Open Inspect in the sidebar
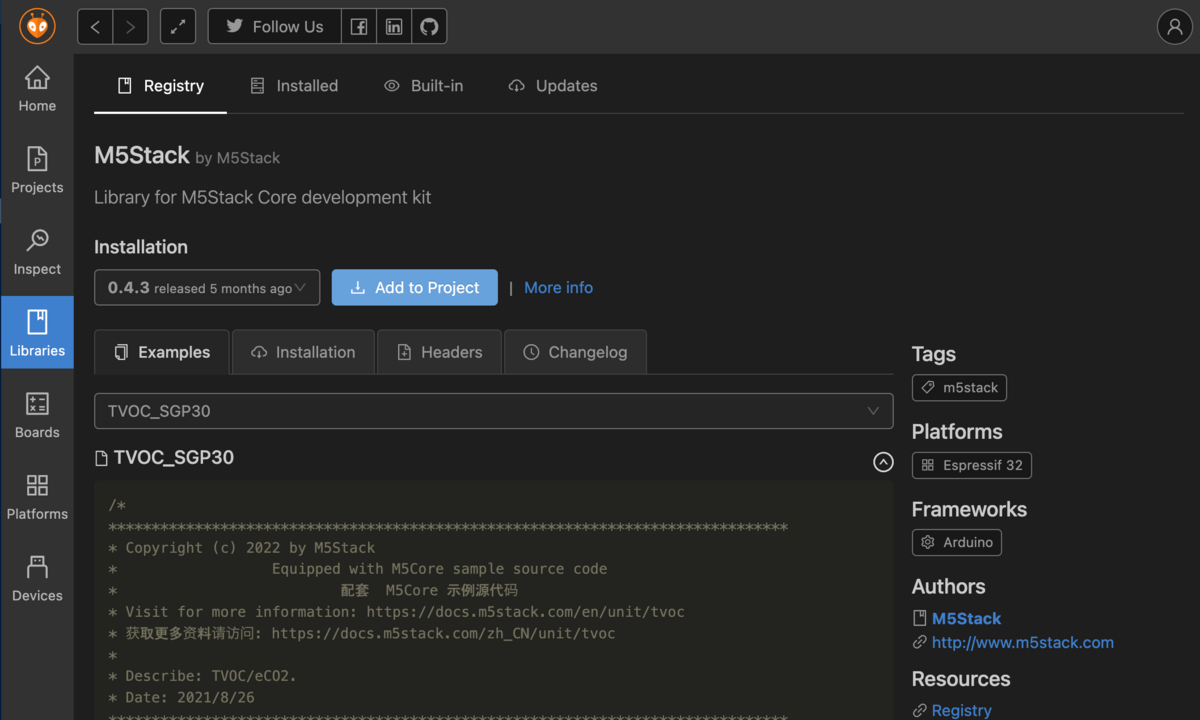 (x=37, y=252)
